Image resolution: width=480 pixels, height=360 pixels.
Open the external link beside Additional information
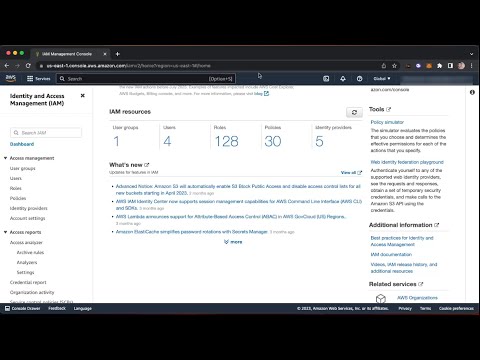[x=437, y=225]
